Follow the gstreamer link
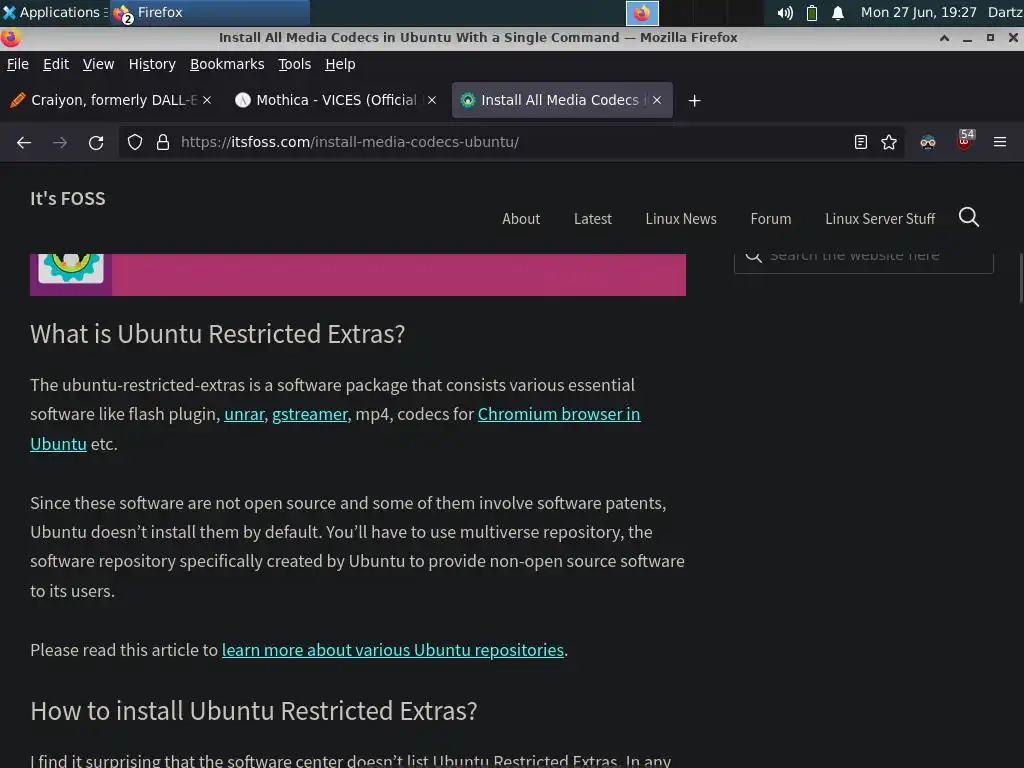The image size is (1024, 768). coord(310,415)
